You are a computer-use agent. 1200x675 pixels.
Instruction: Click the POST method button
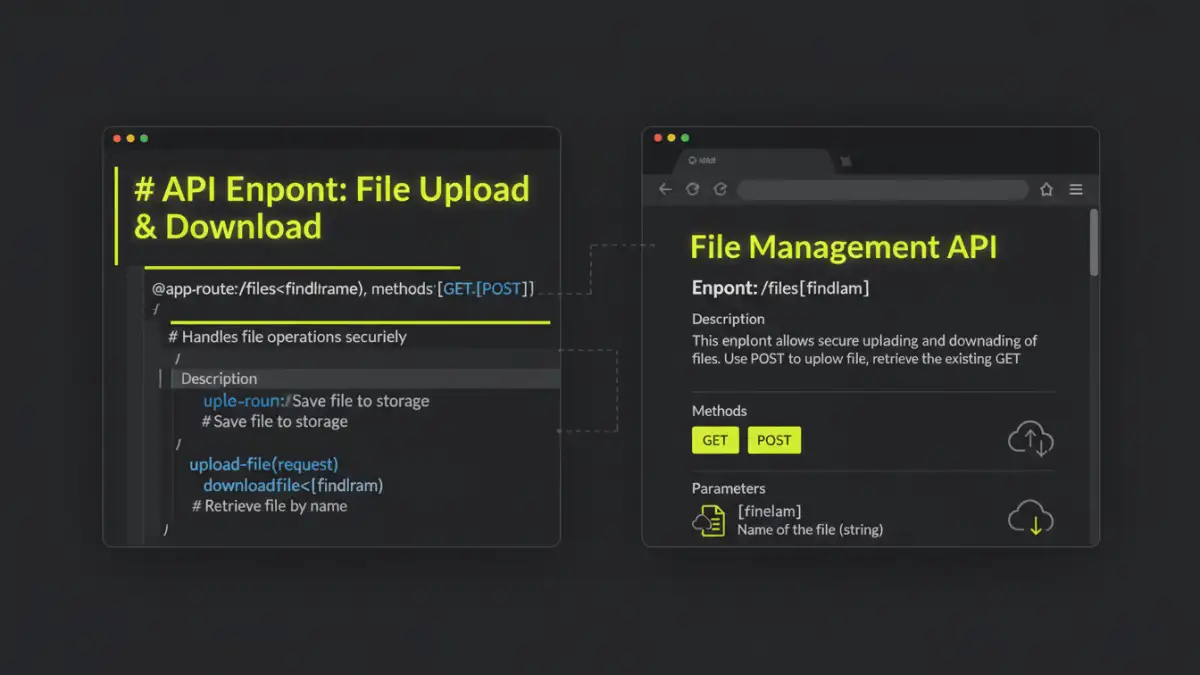pos(774,440)
